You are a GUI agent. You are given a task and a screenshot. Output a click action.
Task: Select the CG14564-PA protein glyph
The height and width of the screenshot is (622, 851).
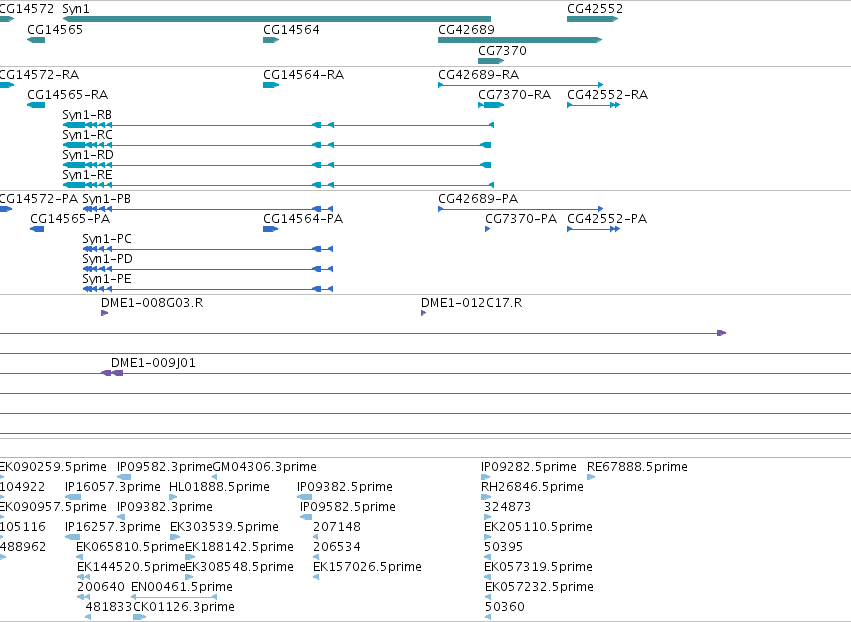270,229
